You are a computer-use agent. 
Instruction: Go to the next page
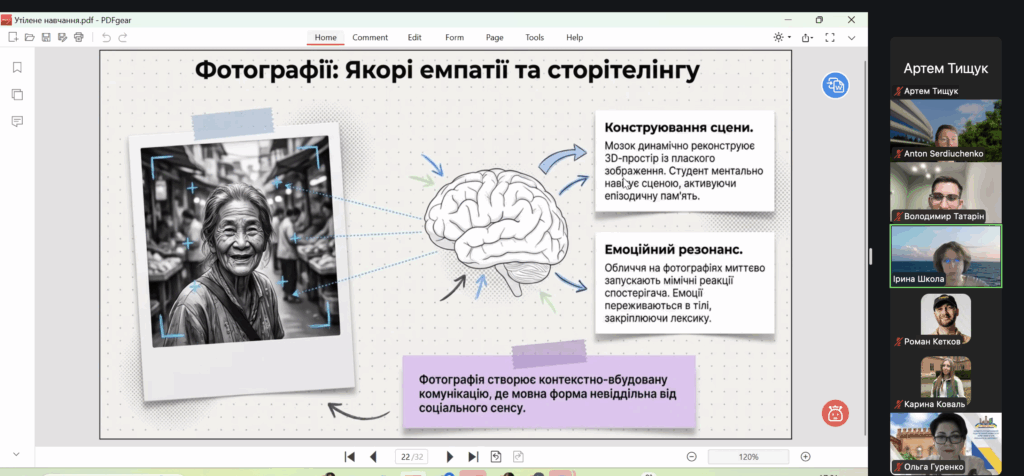pyautogui.click(x=450, y=456)
